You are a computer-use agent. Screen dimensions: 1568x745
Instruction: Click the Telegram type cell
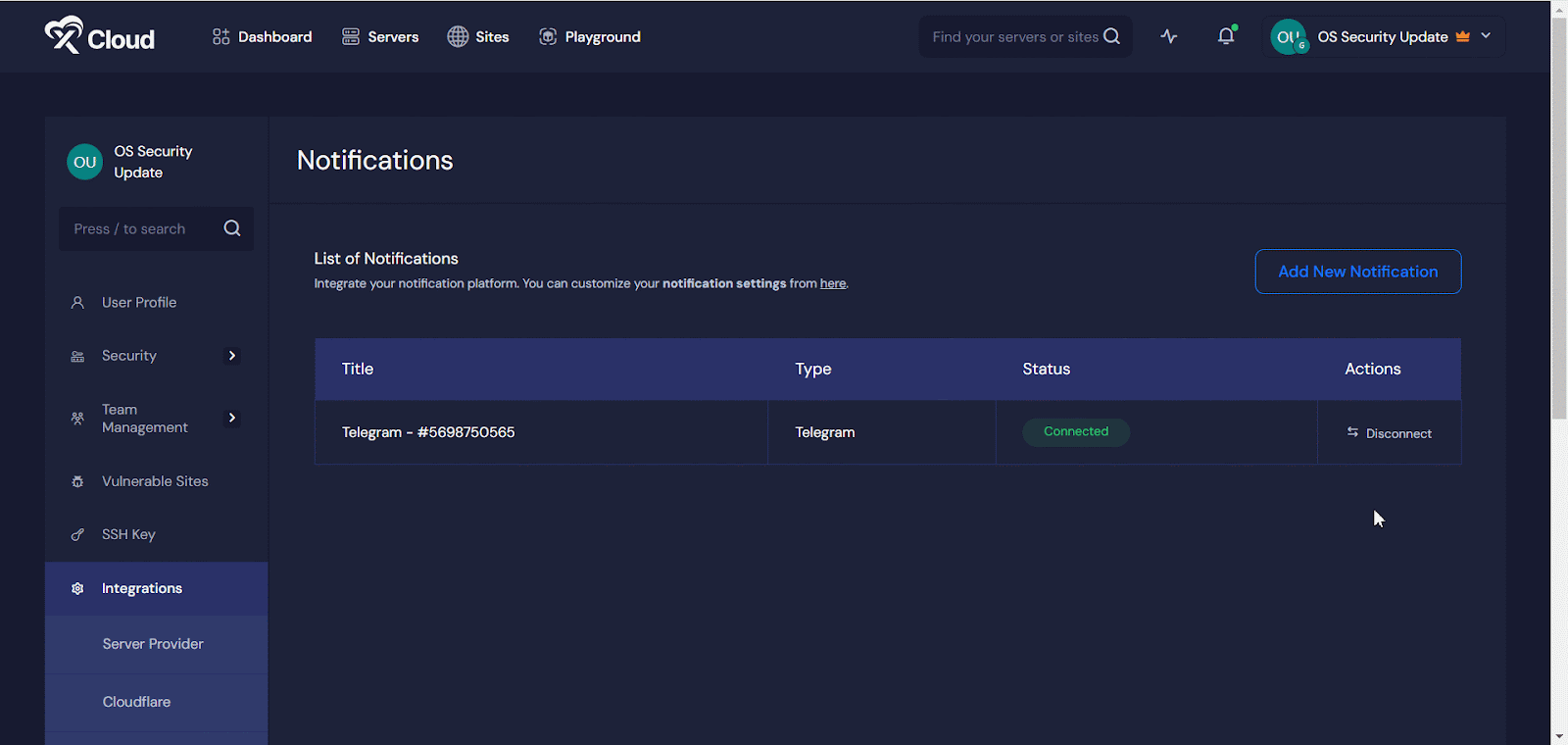[x=882, y=432]
